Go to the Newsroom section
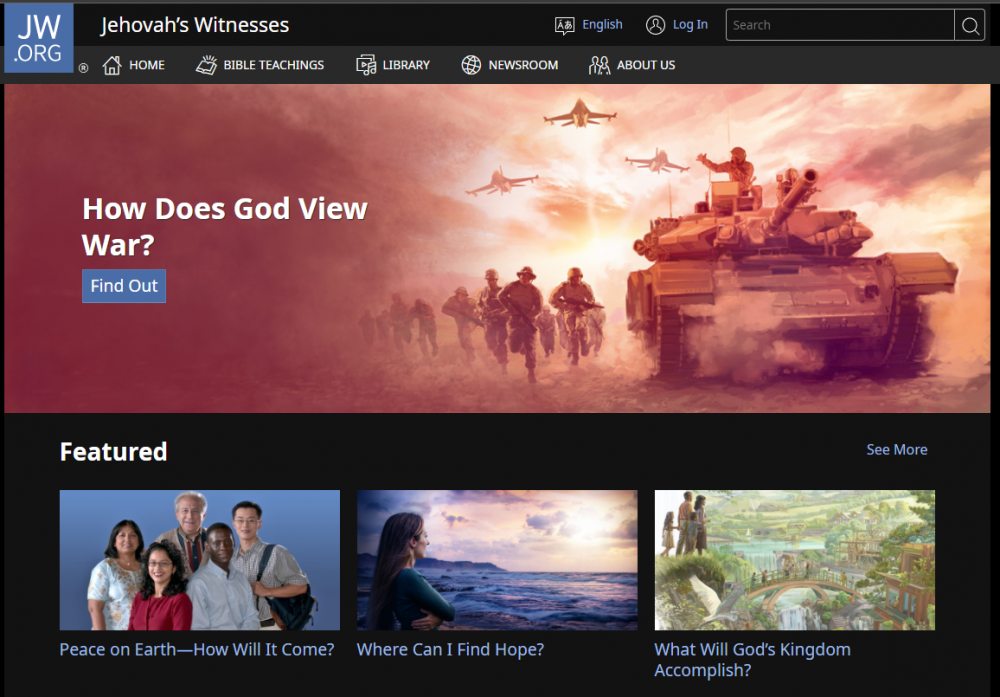The image size is (1000, 697). pos(523,65)
